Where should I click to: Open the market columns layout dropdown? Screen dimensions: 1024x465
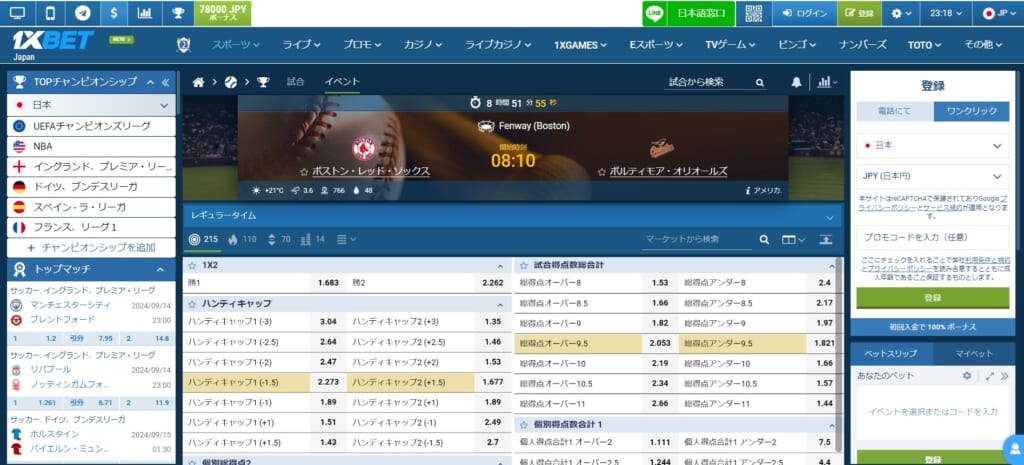tap(793, 240)
